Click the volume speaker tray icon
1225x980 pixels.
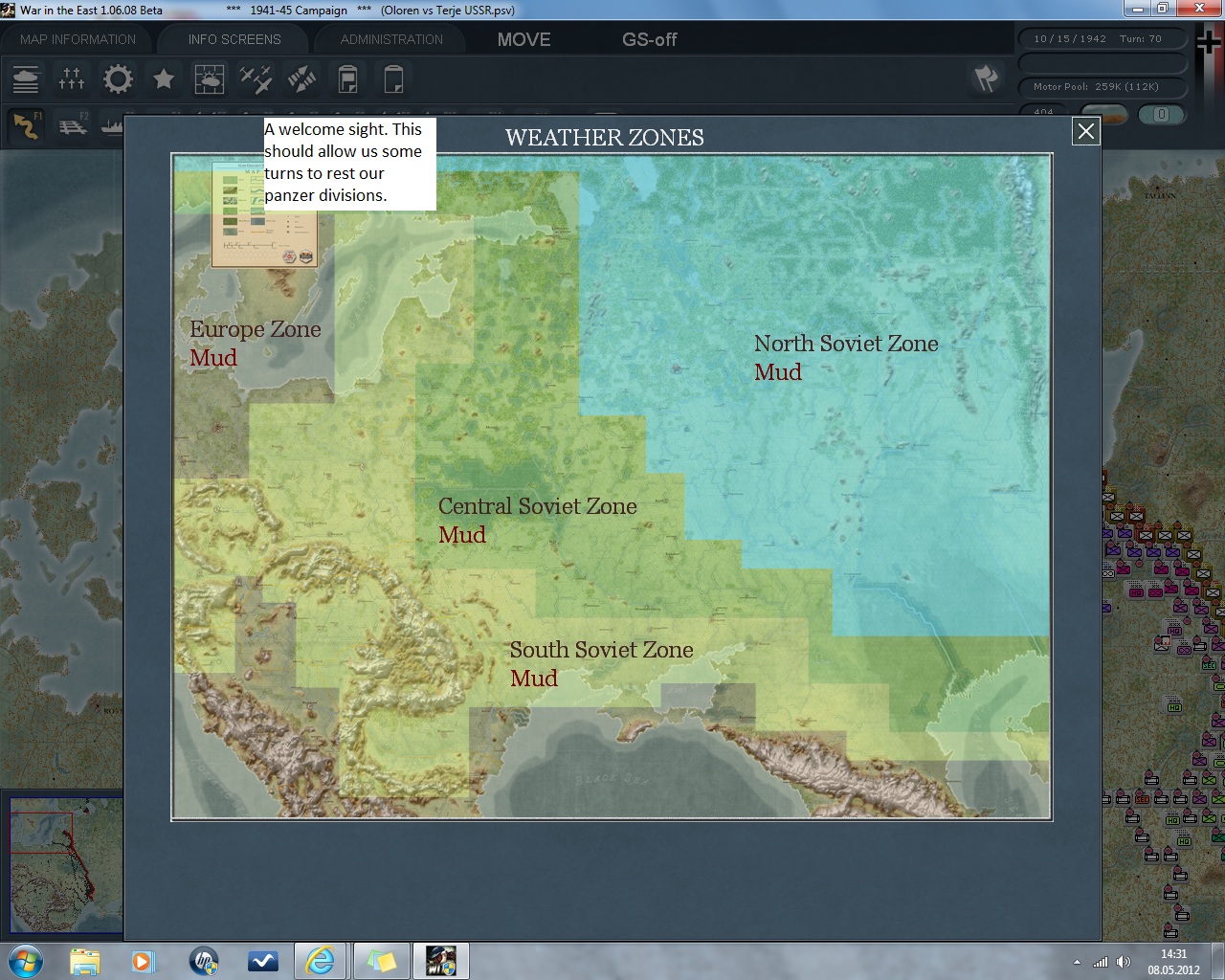tap(1124, 962)
